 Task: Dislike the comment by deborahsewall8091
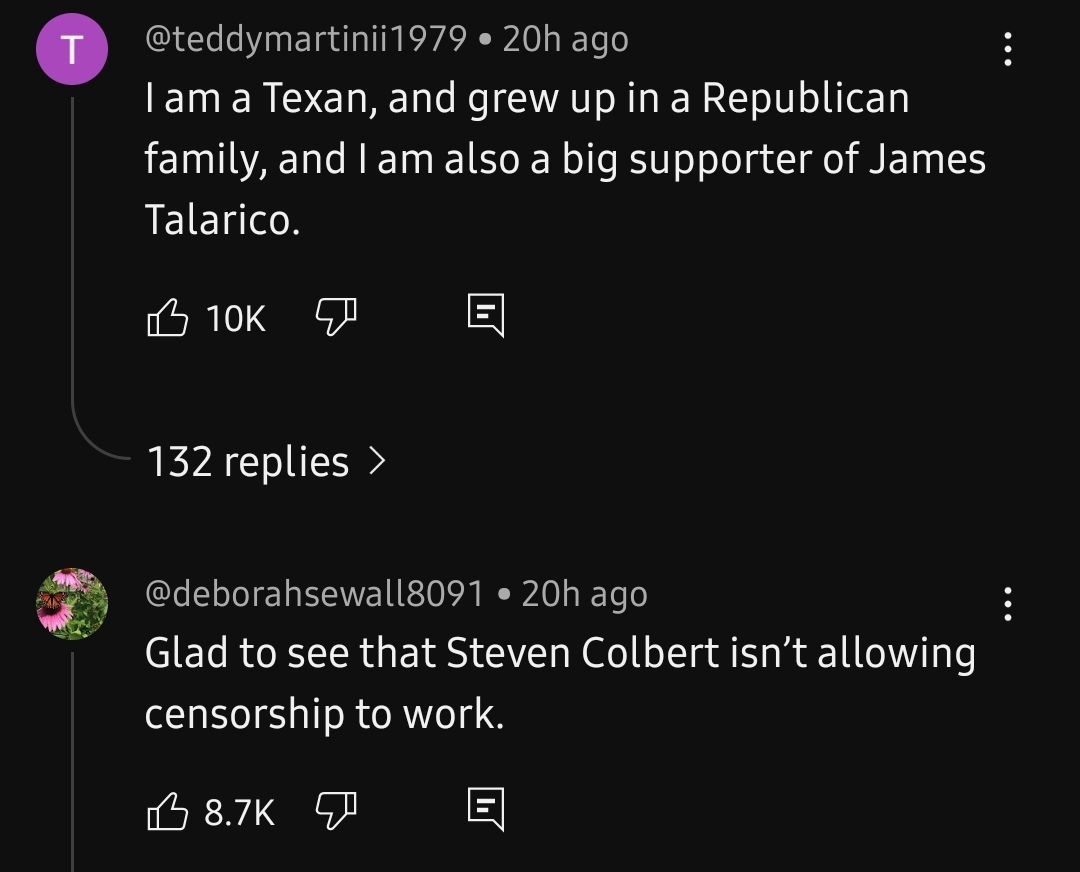coord(336,811)
